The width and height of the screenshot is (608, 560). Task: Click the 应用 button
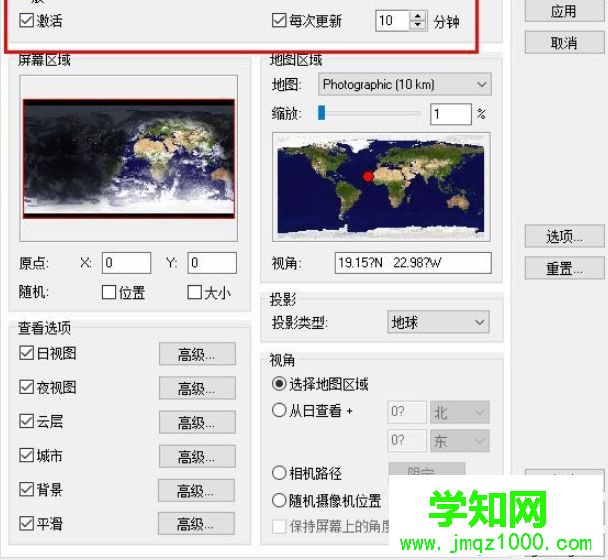coord(564,11)
